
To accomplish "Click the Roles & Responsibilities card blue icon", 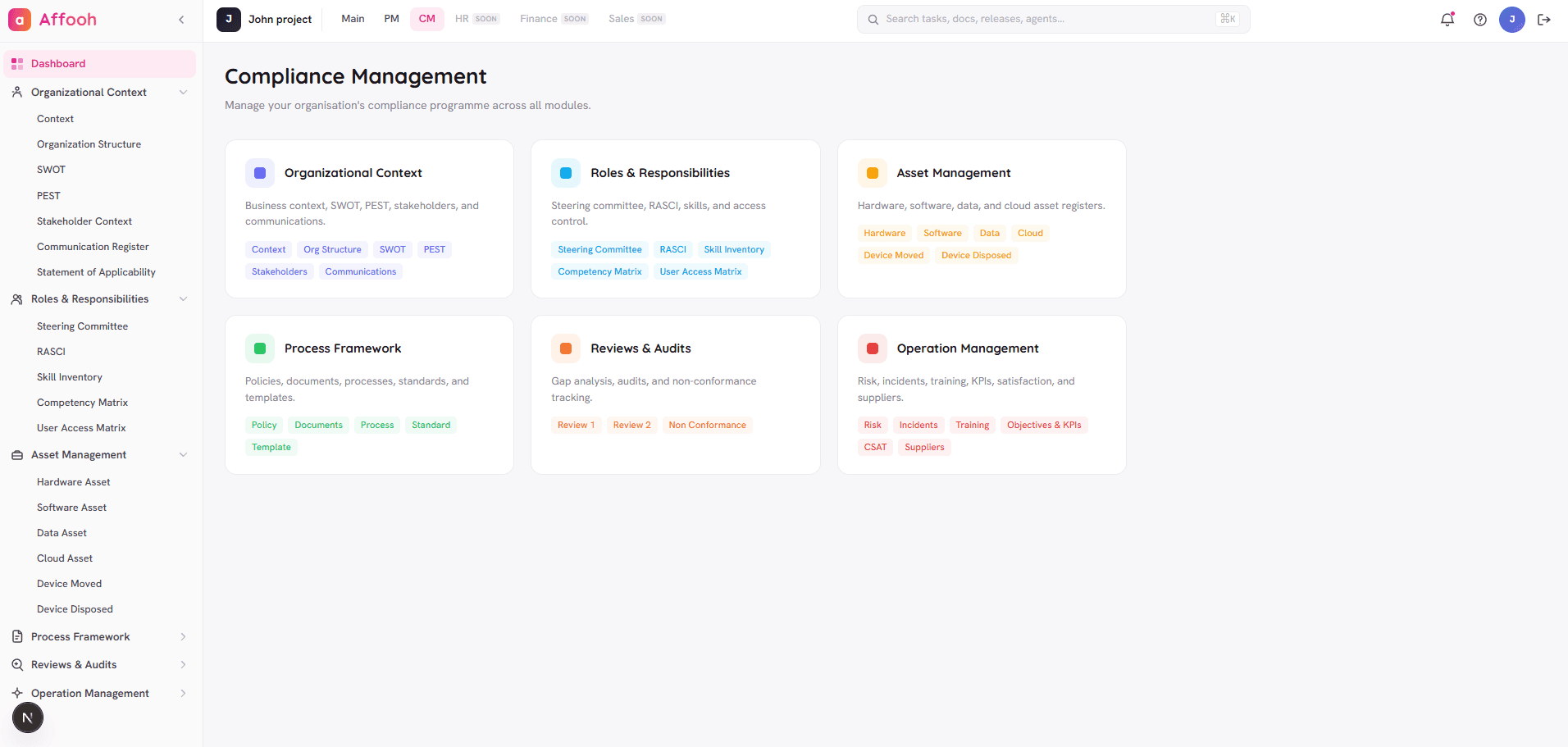I will pos(566,173).
